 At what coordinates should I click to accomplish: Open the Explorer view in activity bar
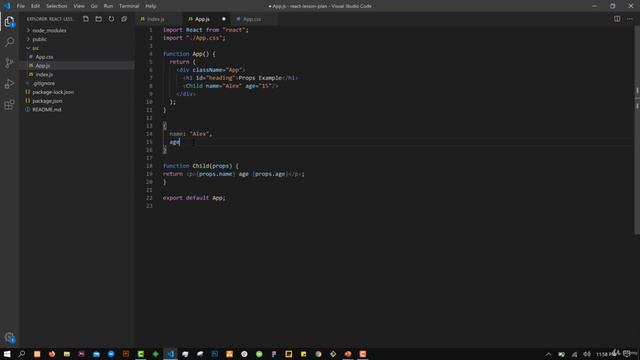9,22
